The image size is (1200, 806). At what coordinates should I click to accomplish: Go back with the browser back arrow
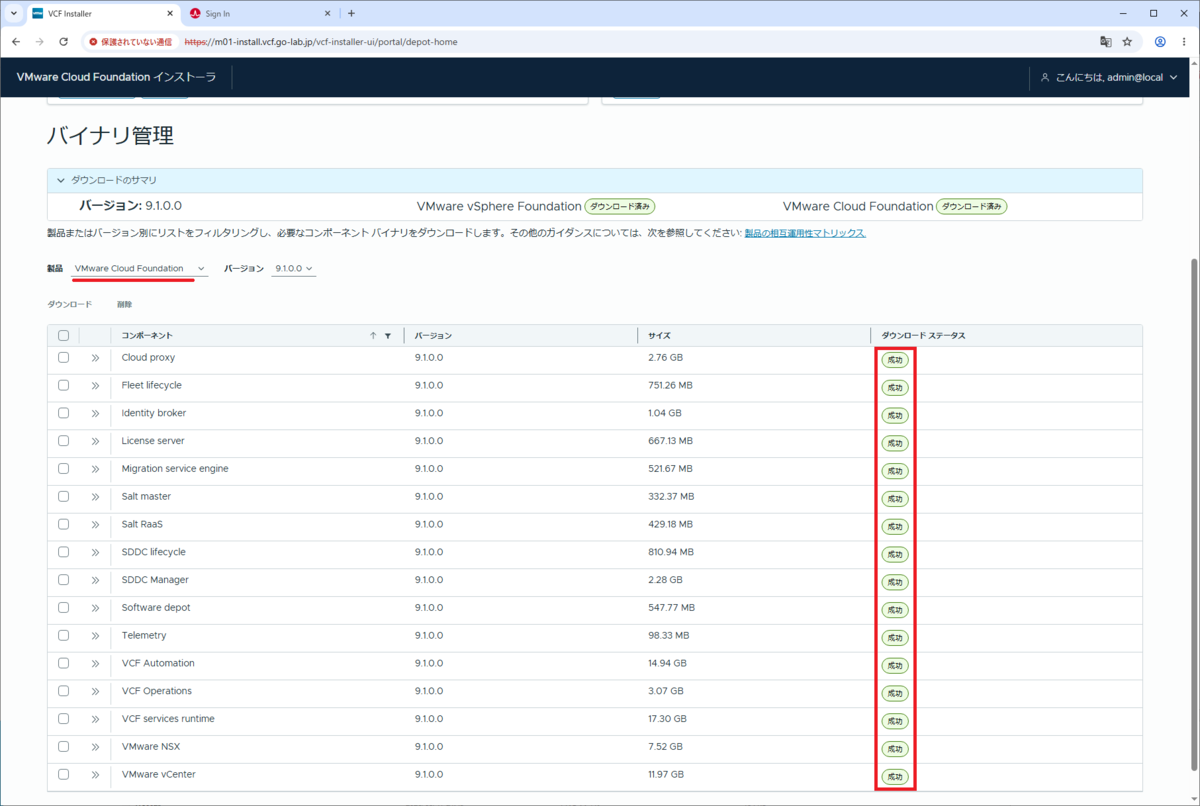click(15, 42)
